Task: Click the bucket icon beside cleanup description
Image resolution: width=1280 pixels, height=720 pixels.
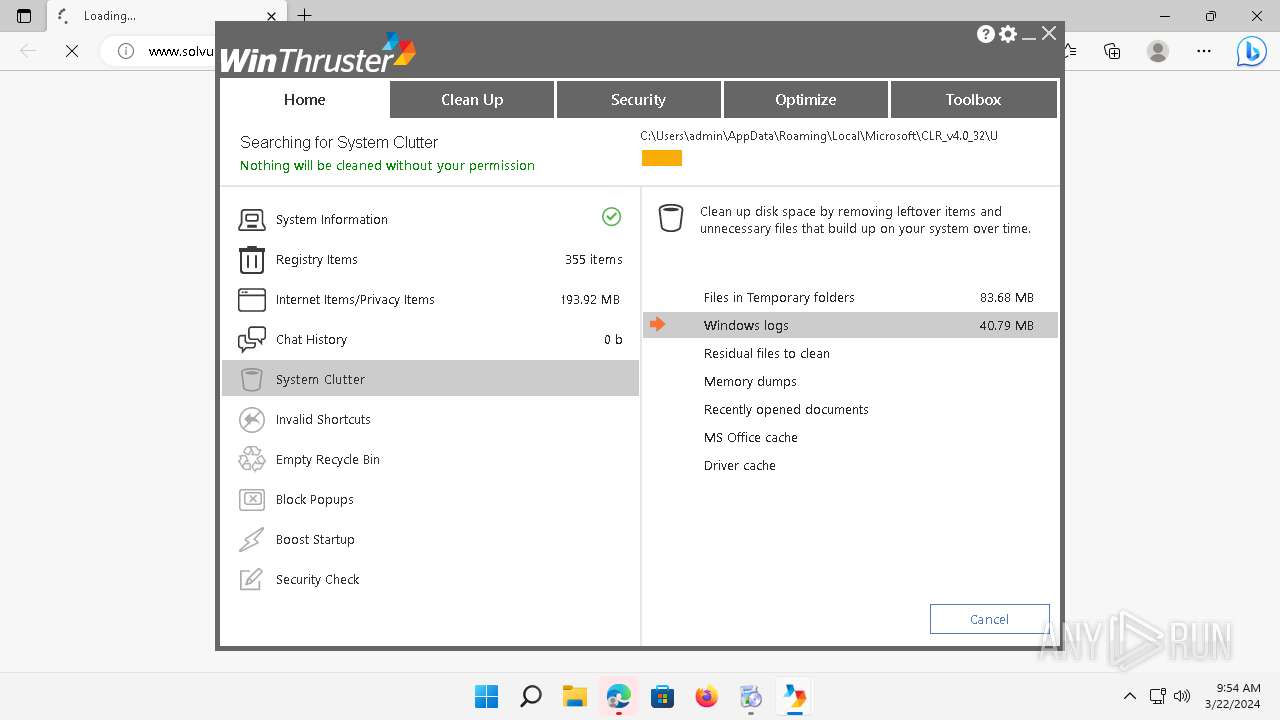Action: [x=671, y=218]
